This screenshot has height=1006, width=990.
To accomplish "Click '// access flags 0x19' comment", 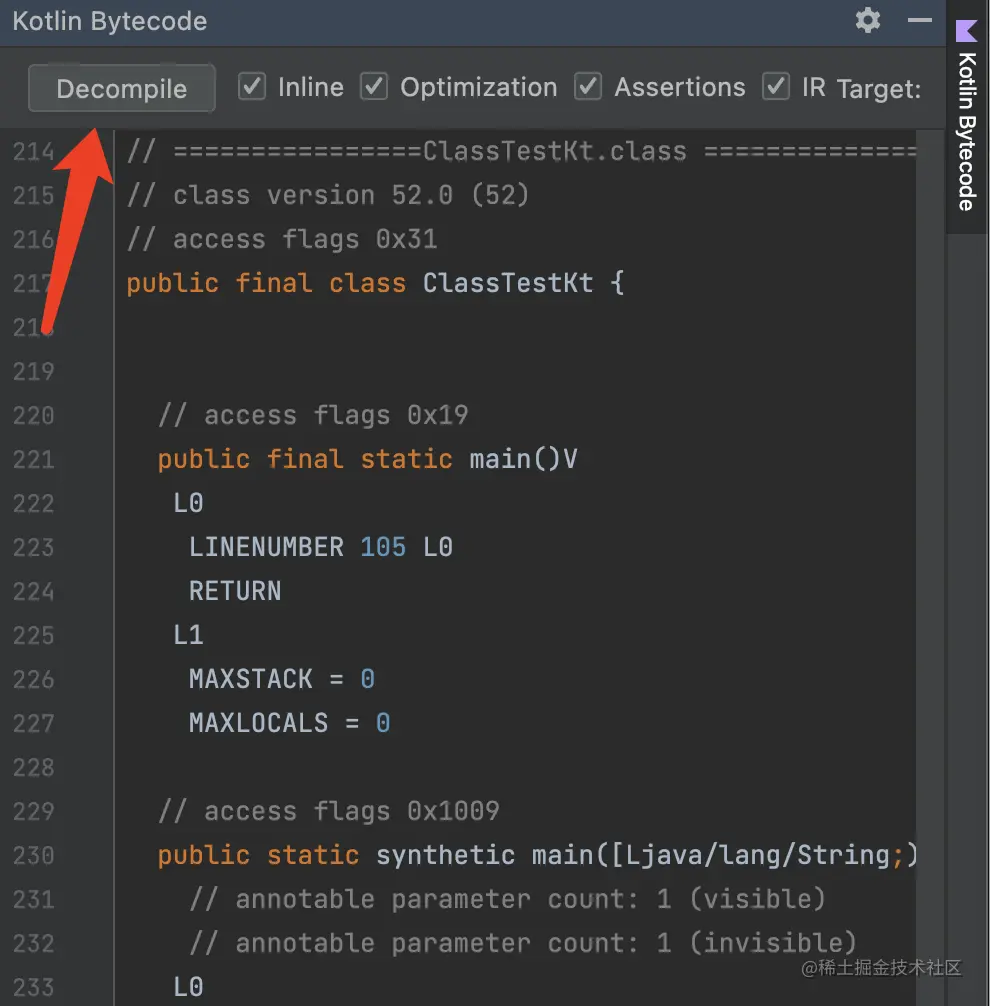I will [x=313, y=415].
